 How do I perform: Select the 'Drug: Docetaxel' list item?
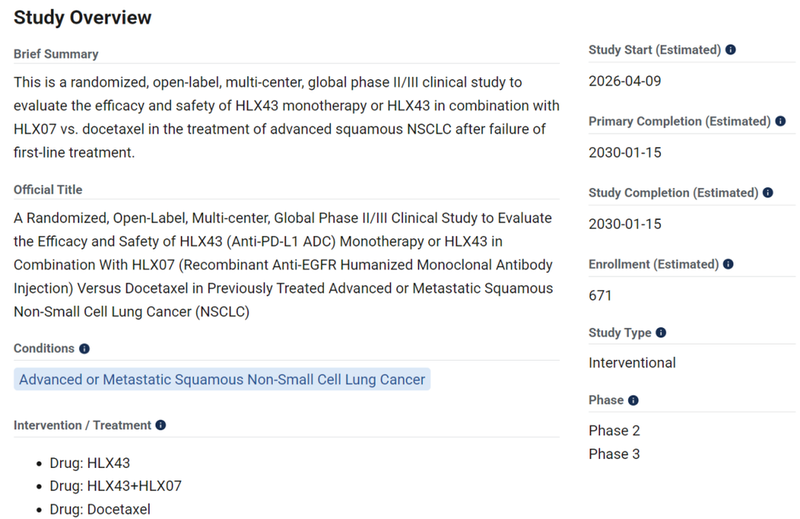pos(100,509)
